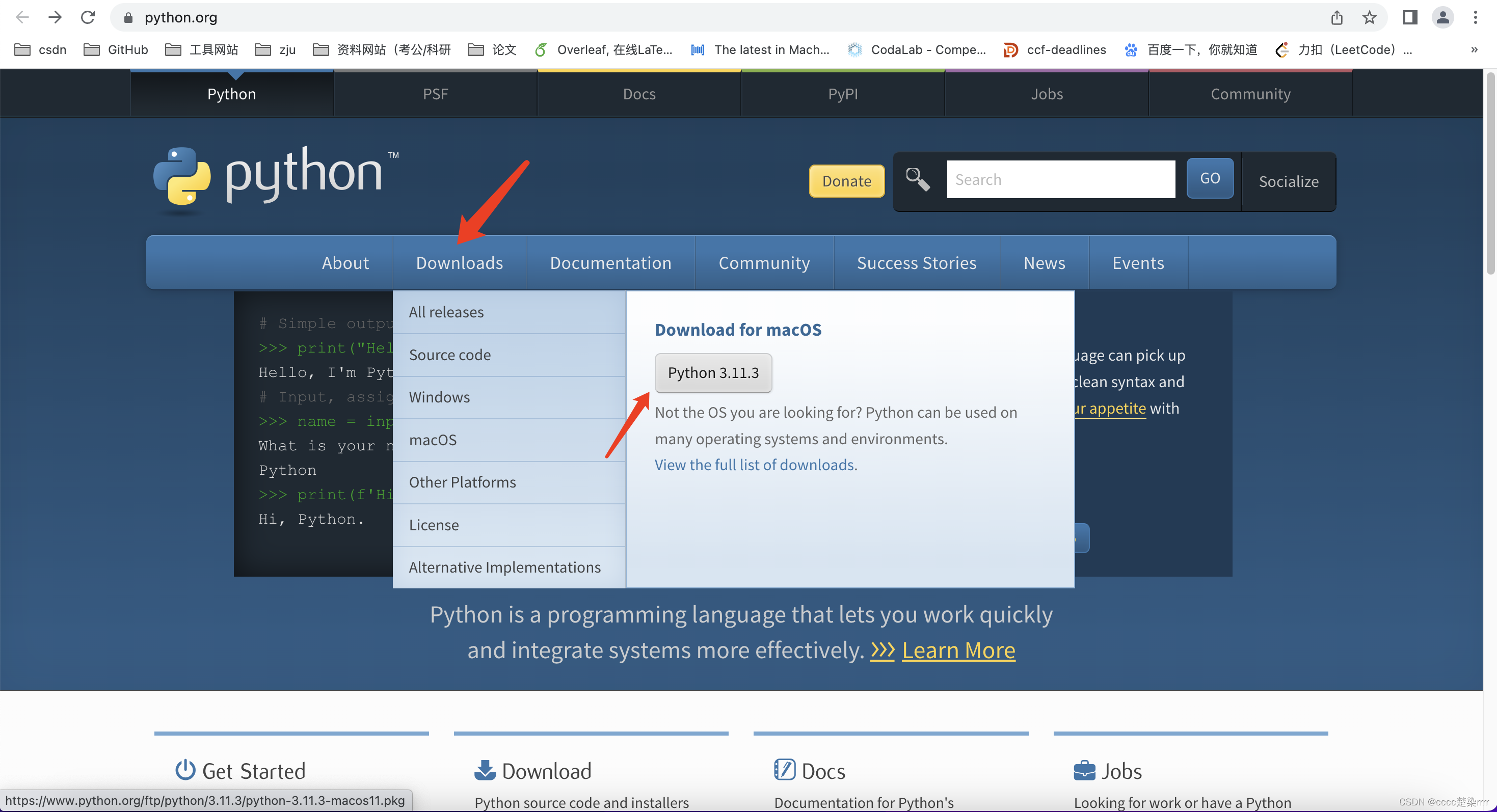This screenshot has height=812, width=1497.
Task: Open Chrome three-dot menu
Action: (1476, 17)
